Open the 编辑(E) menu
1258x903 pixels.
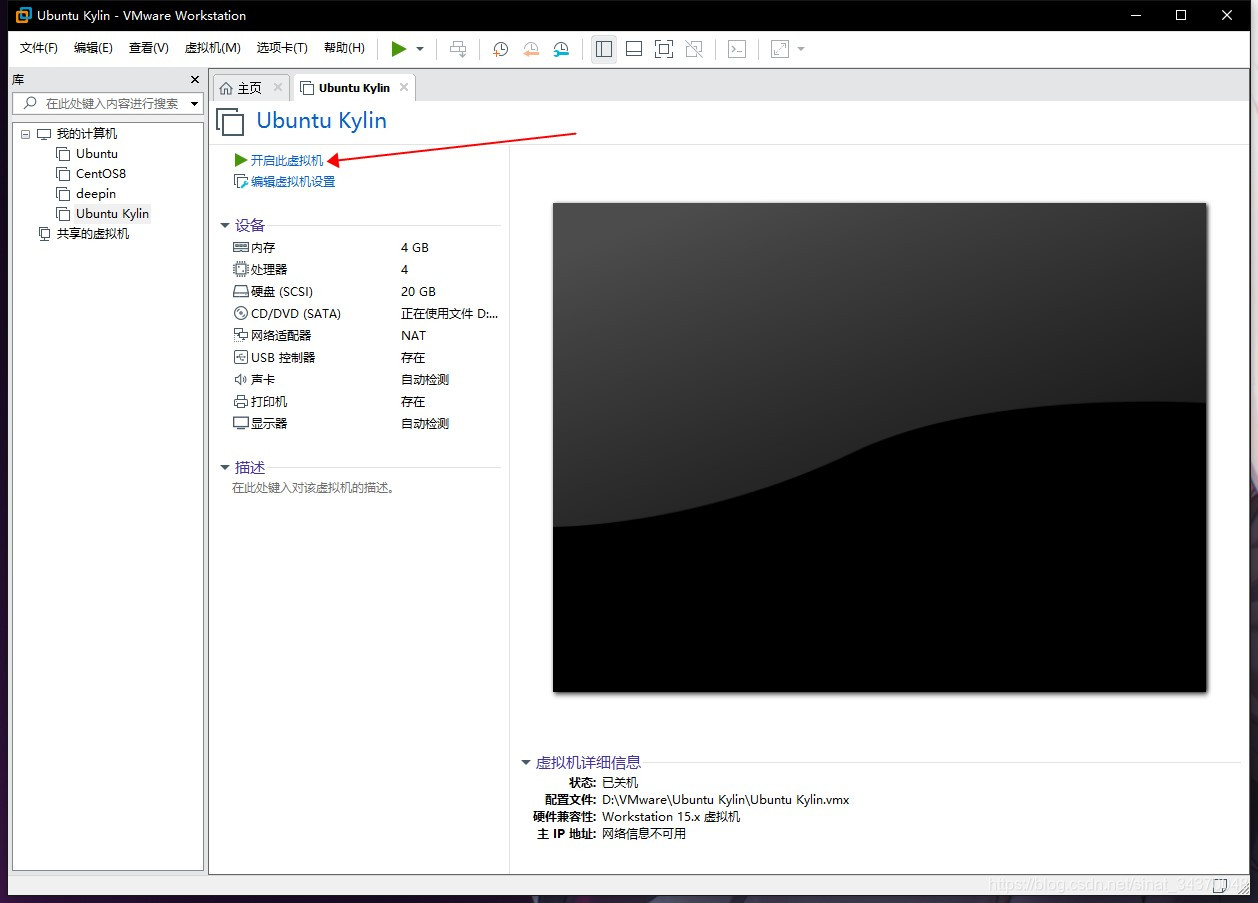(x=93, y=48)
